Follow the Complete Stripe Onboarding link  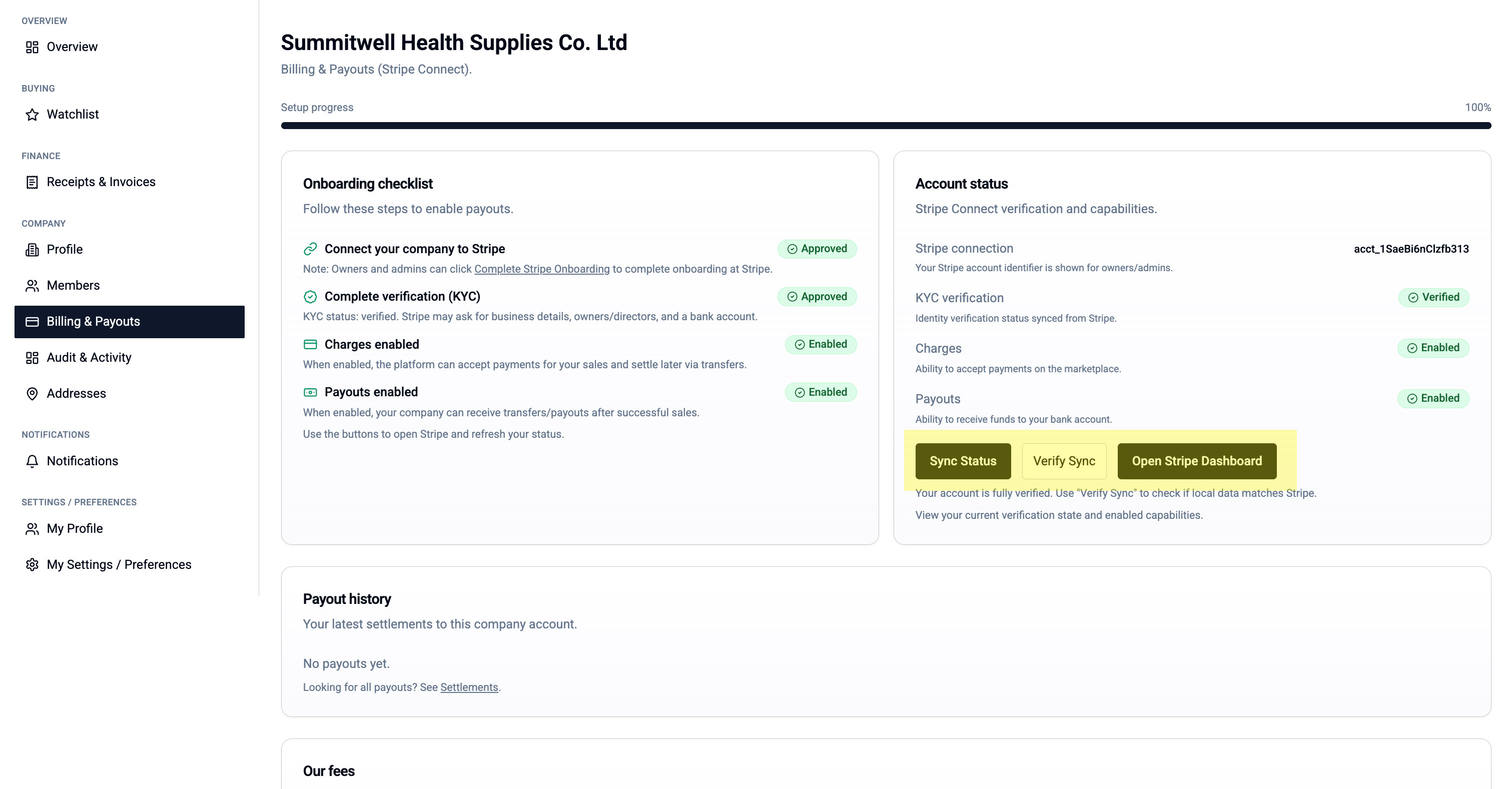(x=542, y=269)
